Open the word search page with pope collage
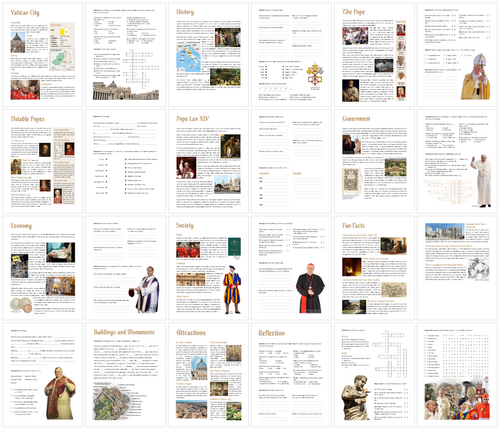This screenshot has width=500, height=430. coord(457,375)
